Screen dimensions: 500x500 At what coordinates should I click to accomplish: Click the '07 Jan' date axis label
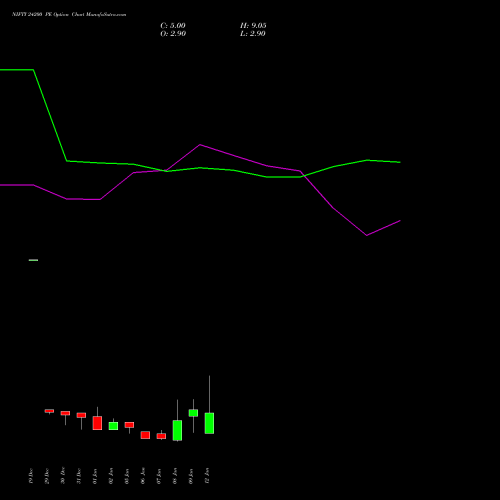pos(159,476)
